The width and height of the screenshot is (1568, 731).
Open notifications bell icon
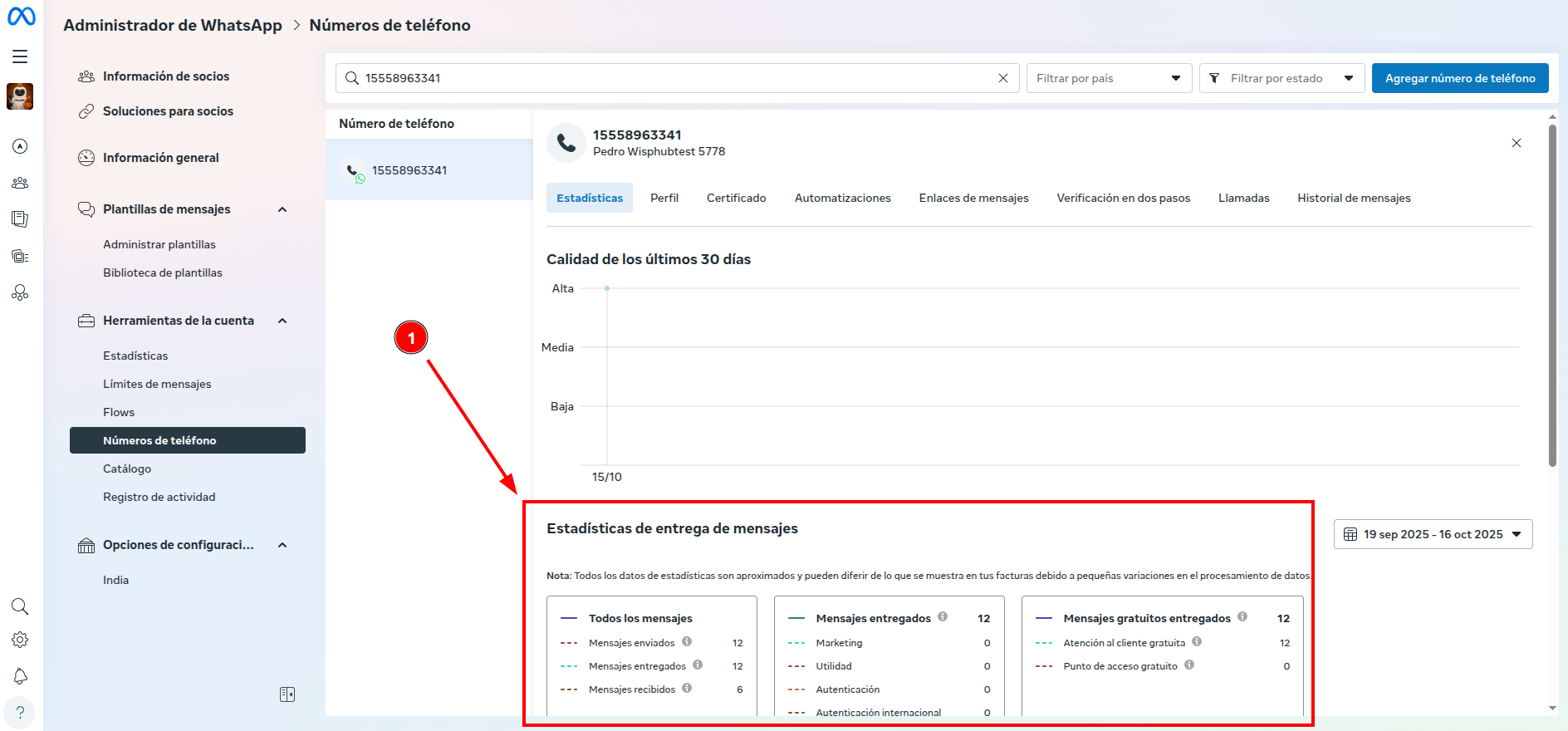click(20, 676)
